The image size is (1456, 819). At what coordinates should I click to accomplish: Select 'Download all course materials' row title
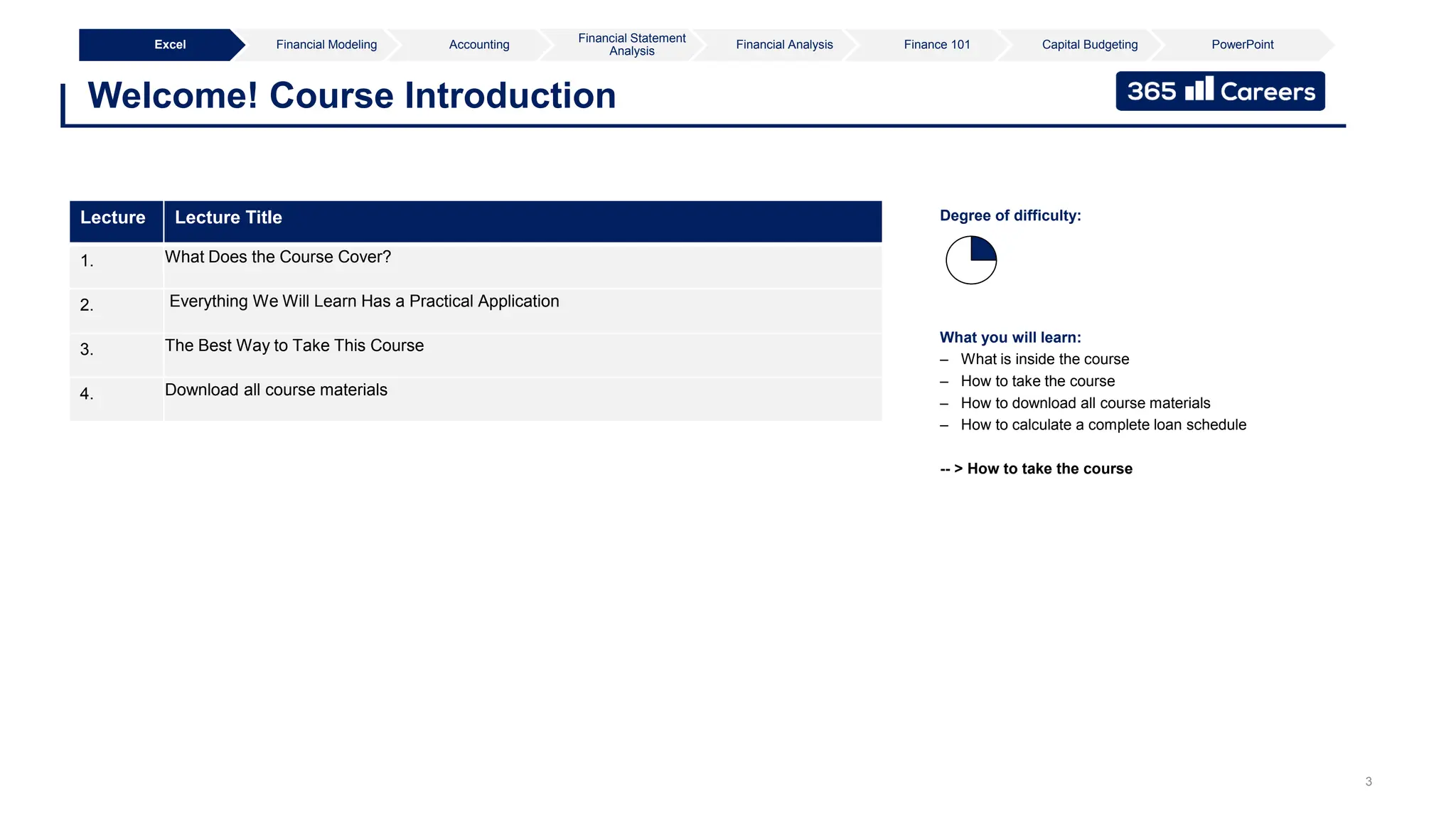[276, 390]
